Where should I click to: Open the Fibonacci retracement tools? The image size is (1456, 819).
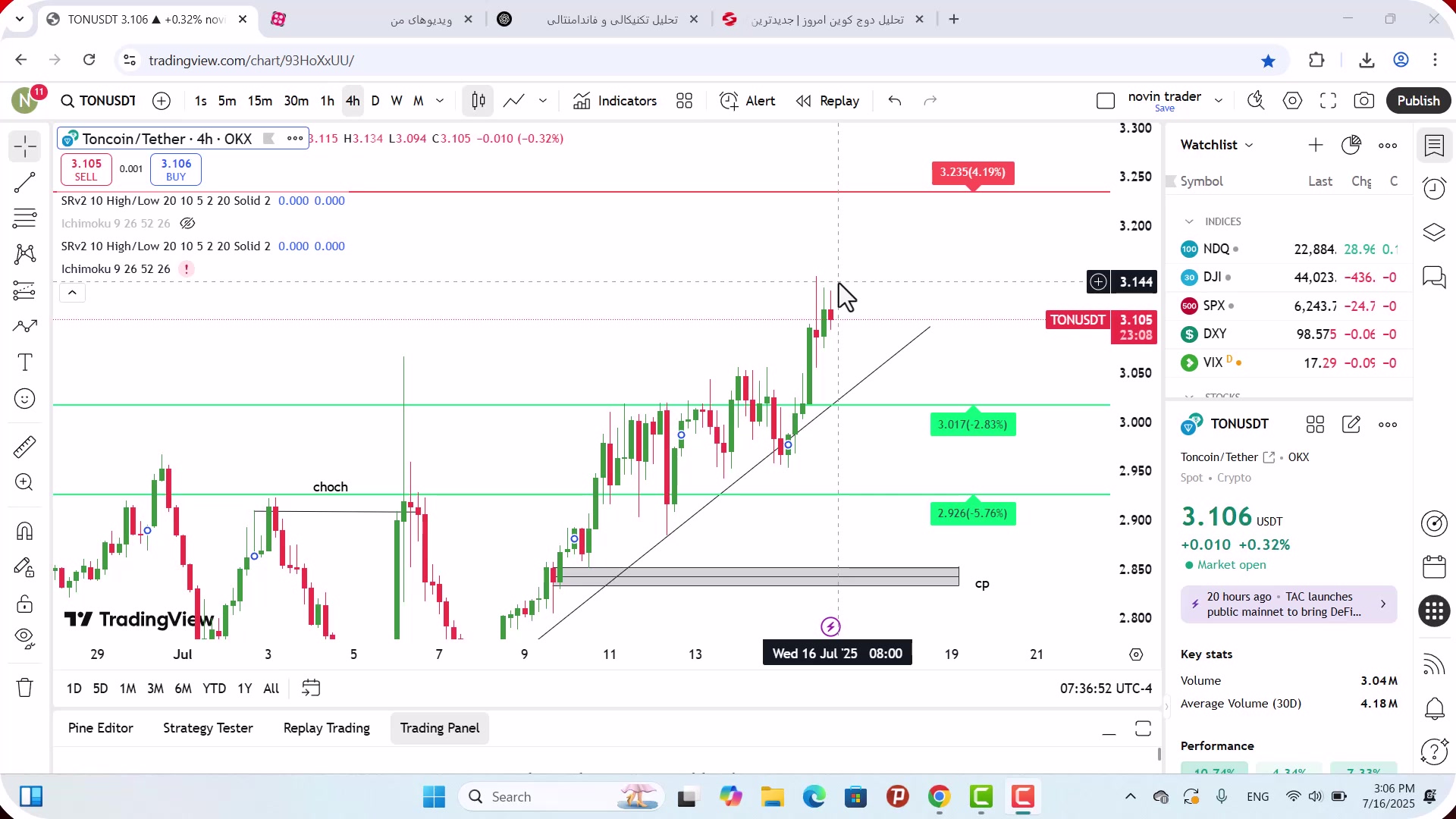point(24,218)
